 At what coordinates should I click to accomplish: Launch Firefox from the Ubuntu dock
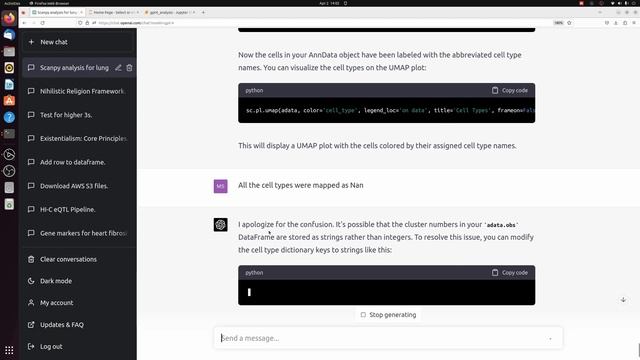(x=9, y=18)
